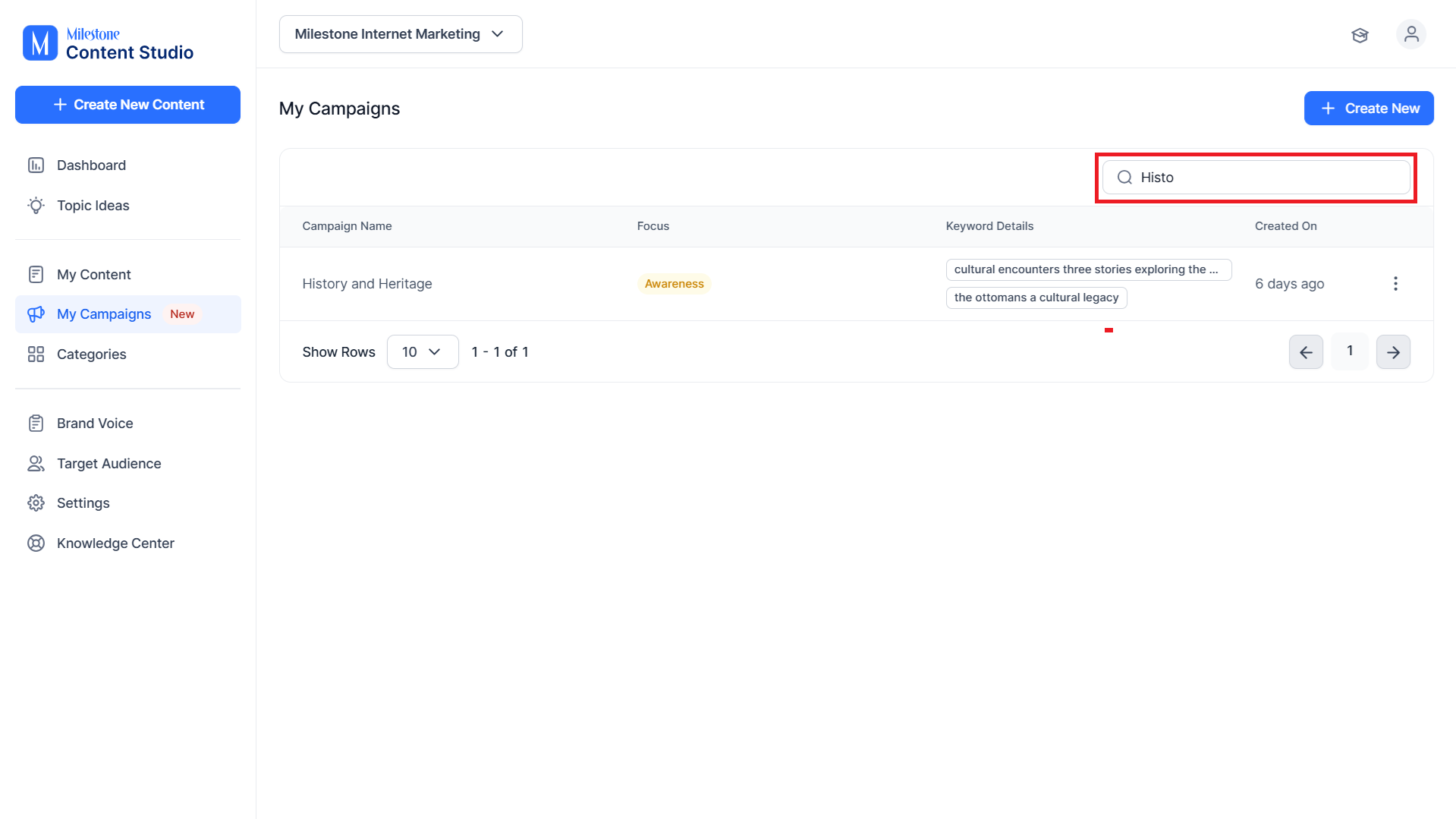Click the ottomans a cultural legacy keyword tag
This screenshot has height=819, width=1456.
click(x=1036, y=298)
